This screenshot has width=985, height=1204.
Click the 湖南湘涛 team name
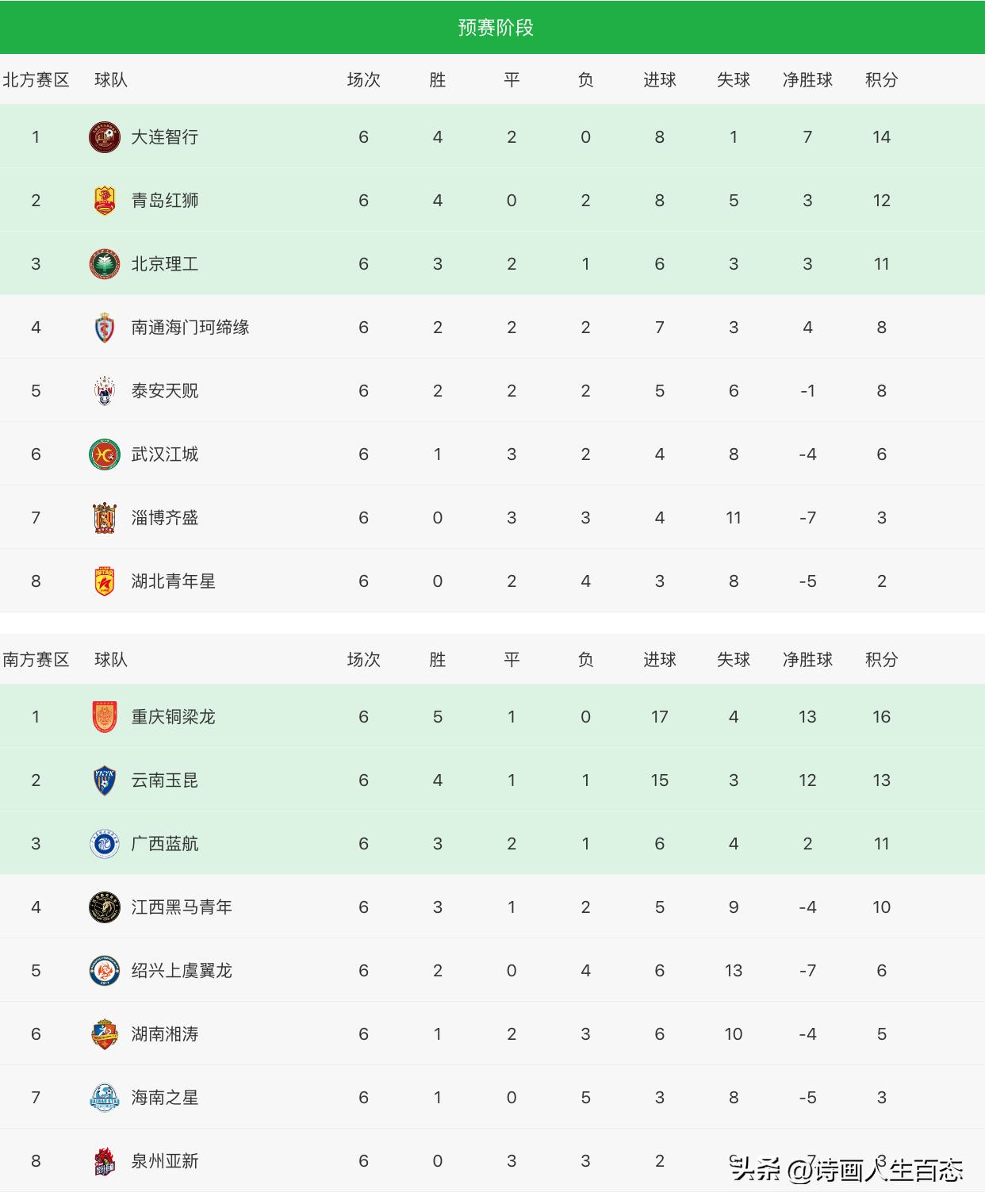click(x=165, y=1034)
